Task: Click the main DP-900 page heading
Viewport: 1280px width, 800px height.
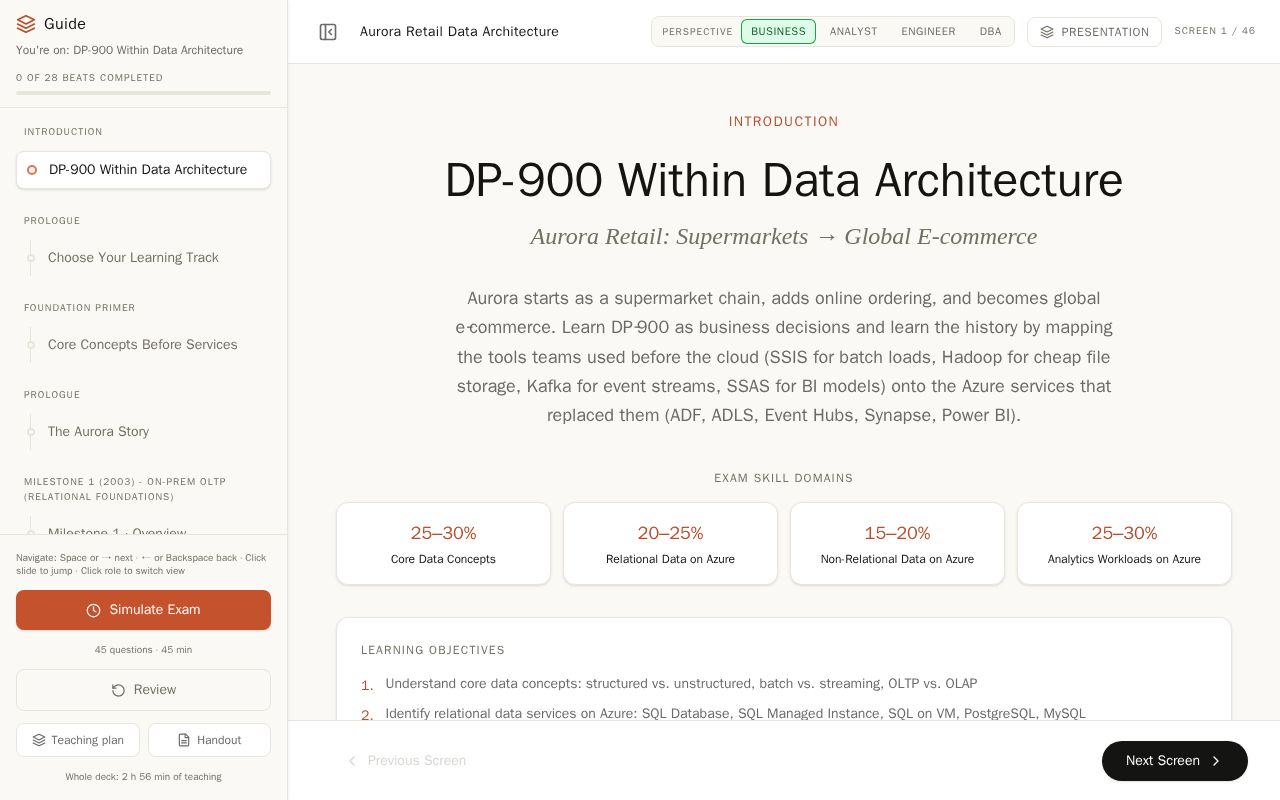Action: (784, 181)
